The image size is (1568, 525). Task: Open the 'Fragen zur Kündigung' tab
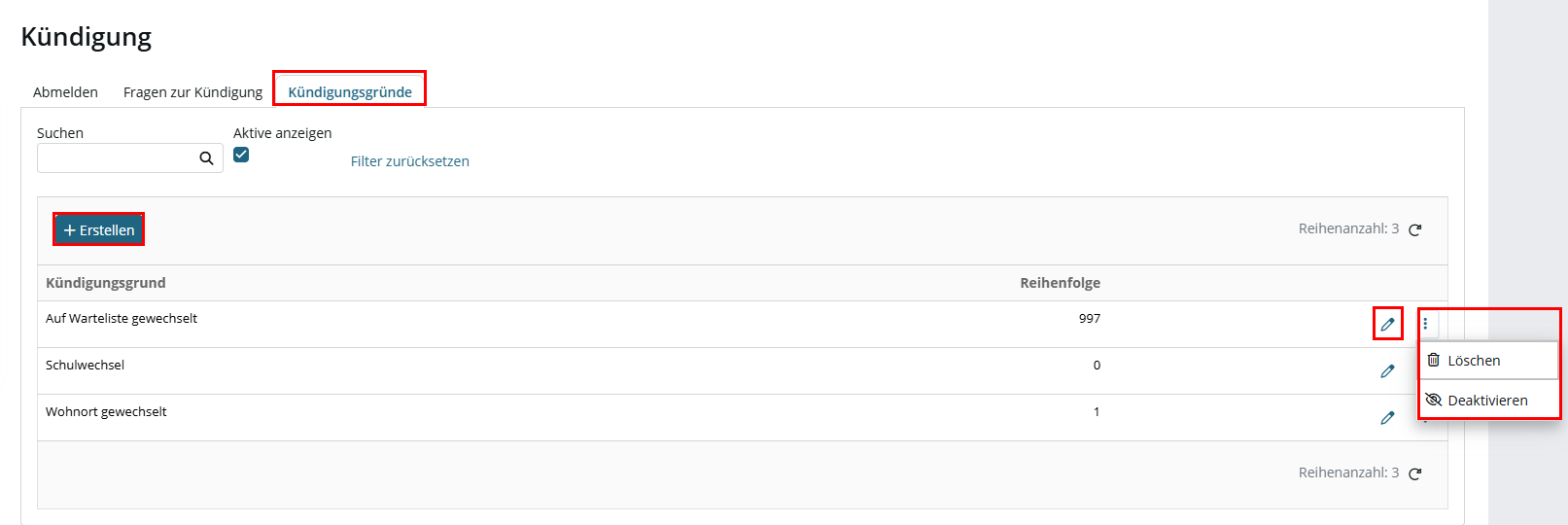192,92
